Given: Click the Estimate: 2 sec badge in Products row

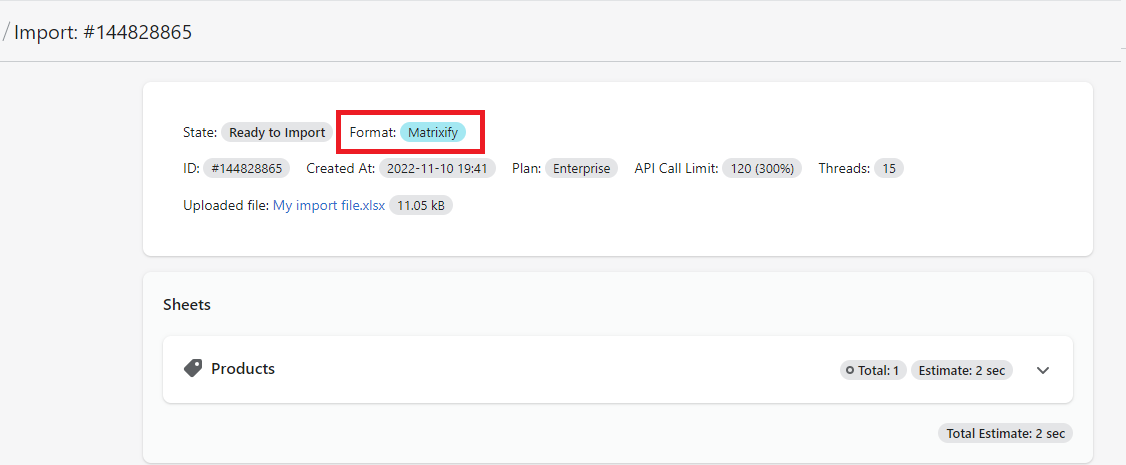Looking at the screenshot, I should (961, 370).
